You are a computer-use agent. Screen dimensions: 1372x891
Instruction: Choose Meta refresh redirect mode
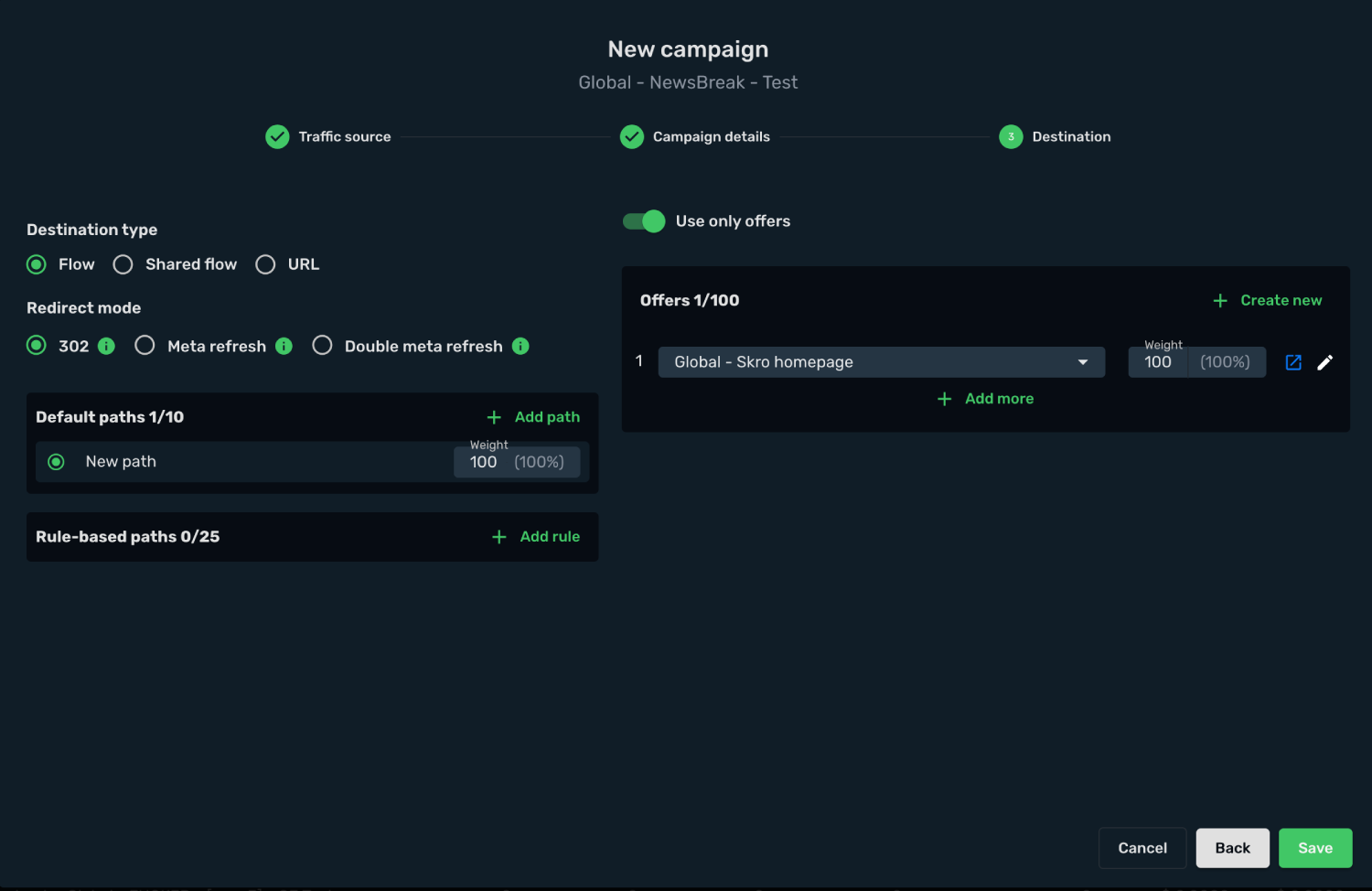[x=145, y=346]
